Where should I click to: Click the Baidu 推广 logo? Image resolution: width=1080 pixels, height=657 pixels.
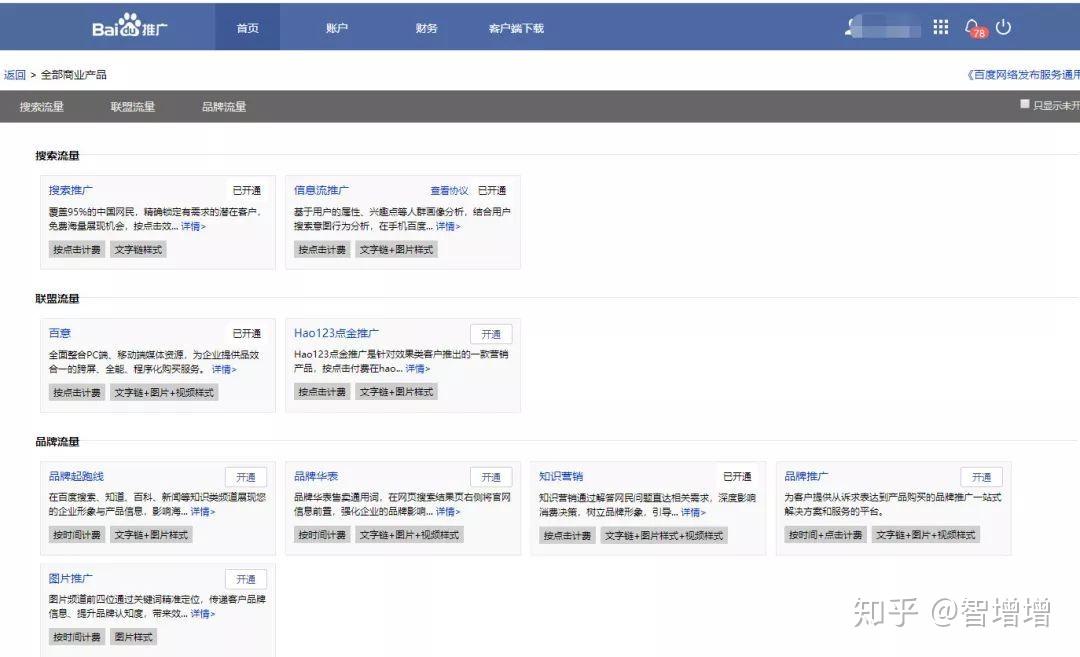pos(129,28)
